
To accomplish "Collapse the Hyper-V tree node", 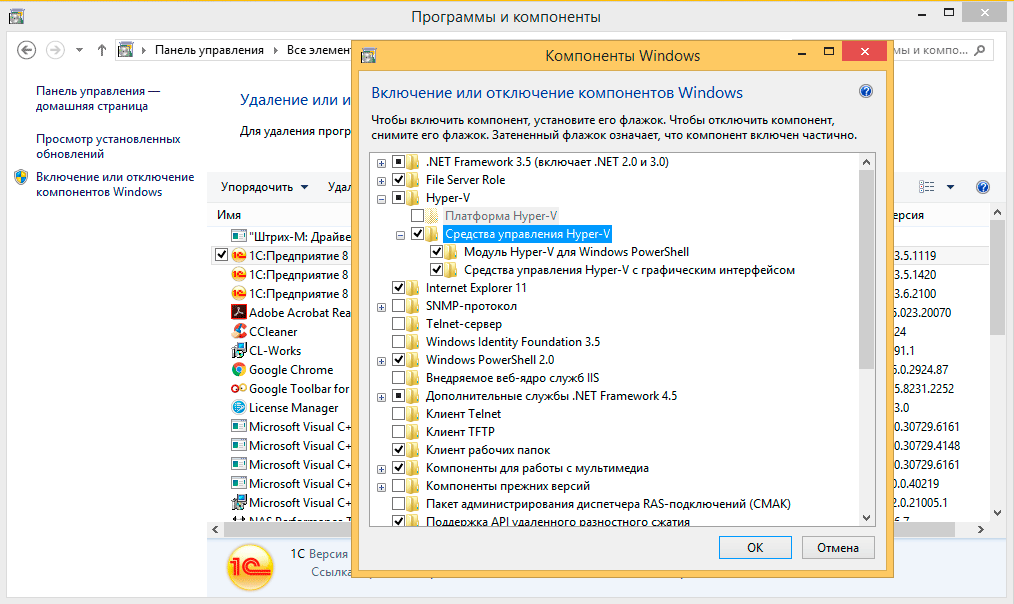I will [x=382, y=199].
